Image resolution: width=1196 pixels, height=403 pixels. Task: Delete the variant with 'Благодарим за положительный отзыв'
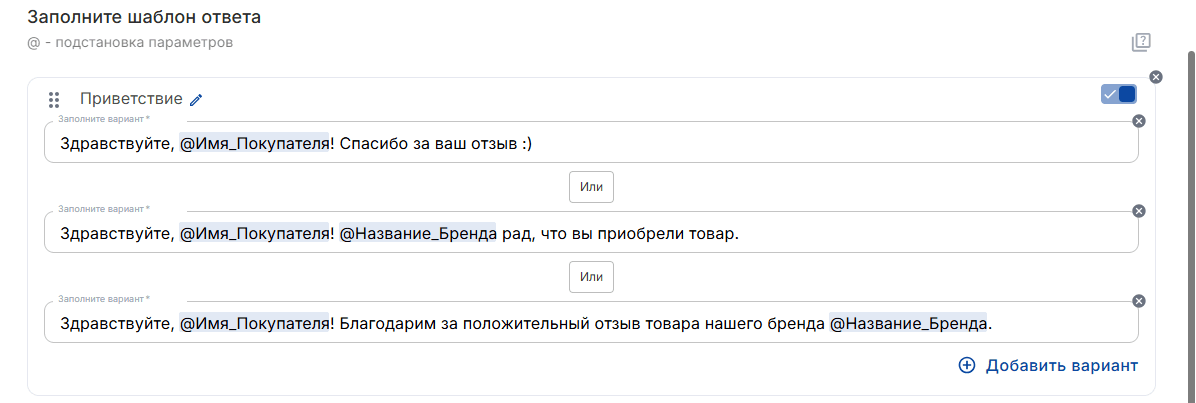click(1139, 301)
